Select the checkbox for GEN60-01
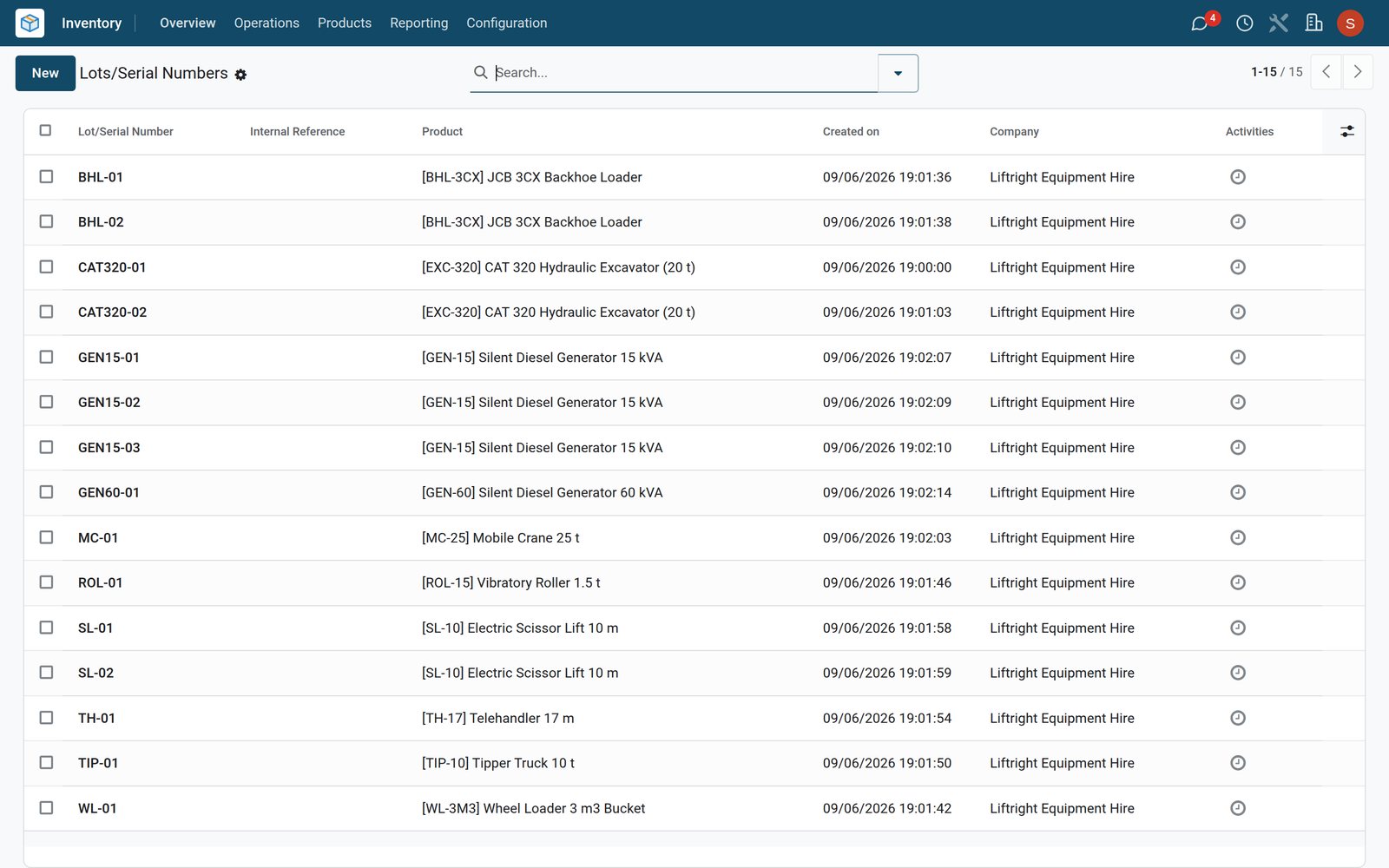The width and height of the screenshot is (1389, 868). pyautogui.click(x=46, y=492)
